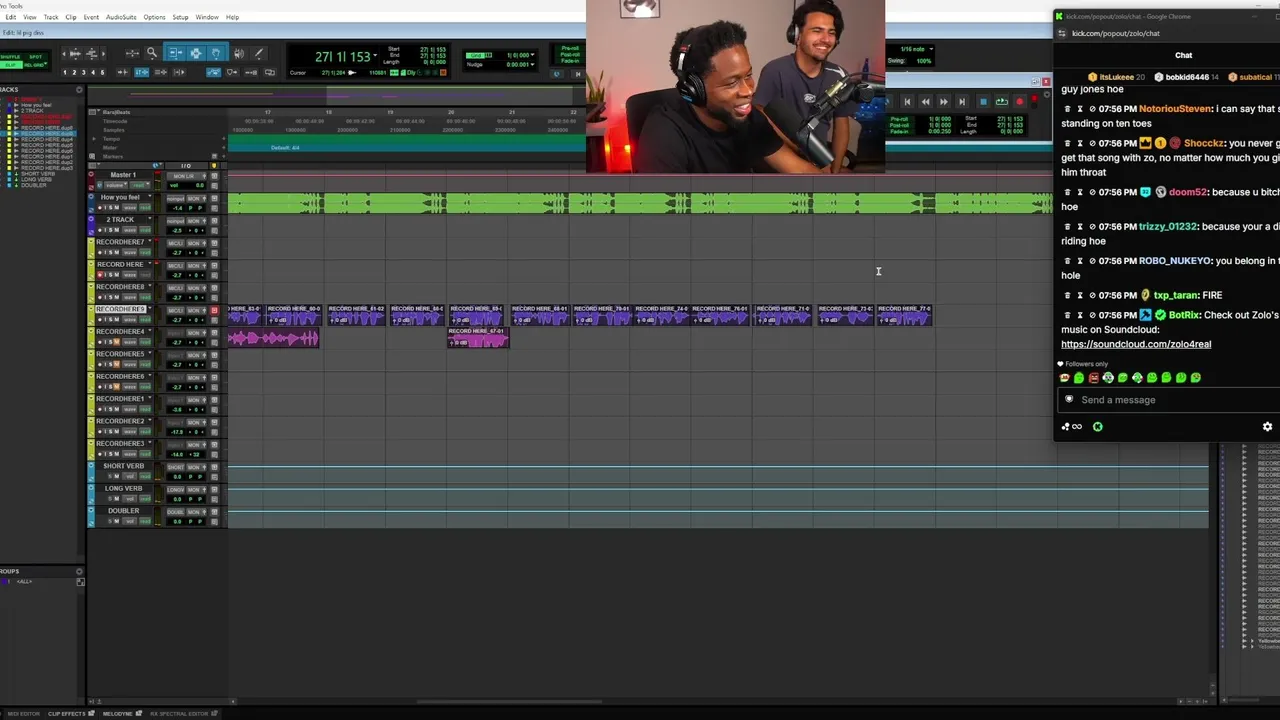Expand the Tempo ruler
The image size is (1280, 720).
coord(94,139)
